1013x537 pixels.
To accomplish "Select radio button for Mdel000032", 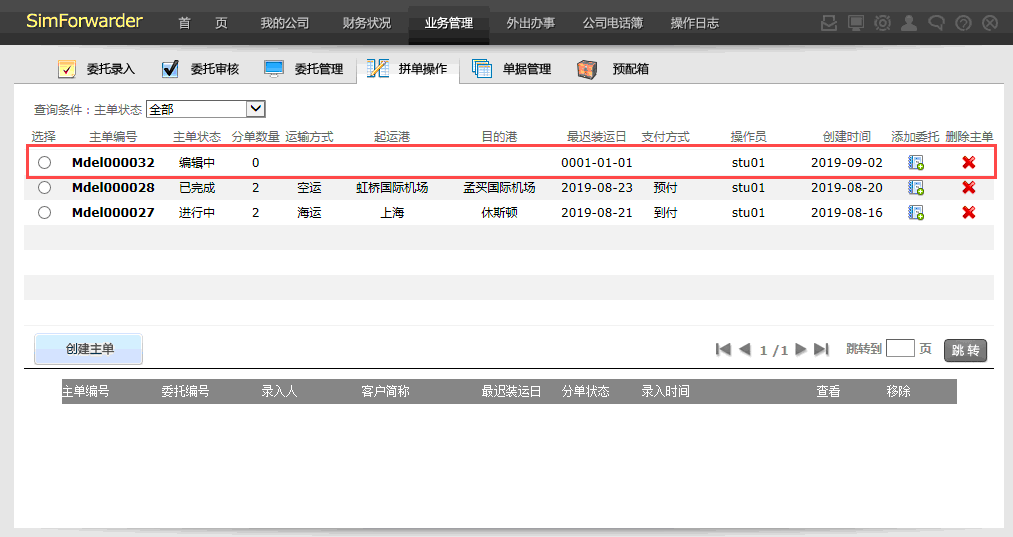I will pos(44,162).
